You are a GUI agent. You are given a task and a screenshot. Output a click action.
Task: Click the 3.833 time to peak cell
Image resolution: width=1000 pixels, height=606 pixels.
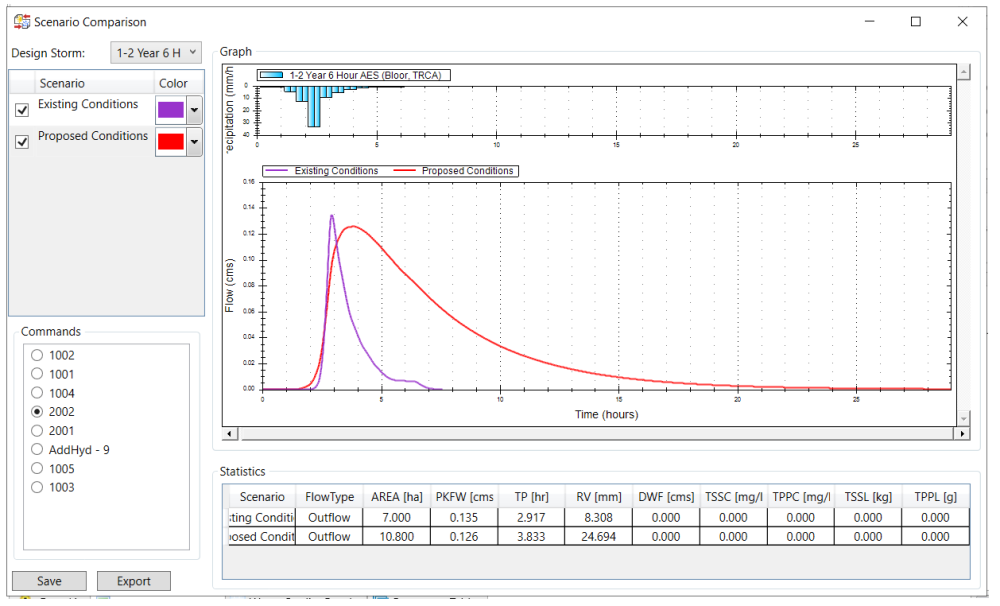point(531,536)
